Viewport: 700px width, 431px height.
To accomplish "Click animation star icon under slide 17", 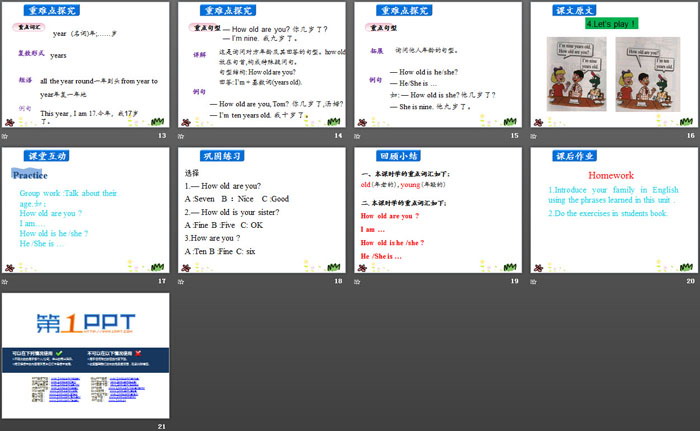I will [x=5, y=282].
